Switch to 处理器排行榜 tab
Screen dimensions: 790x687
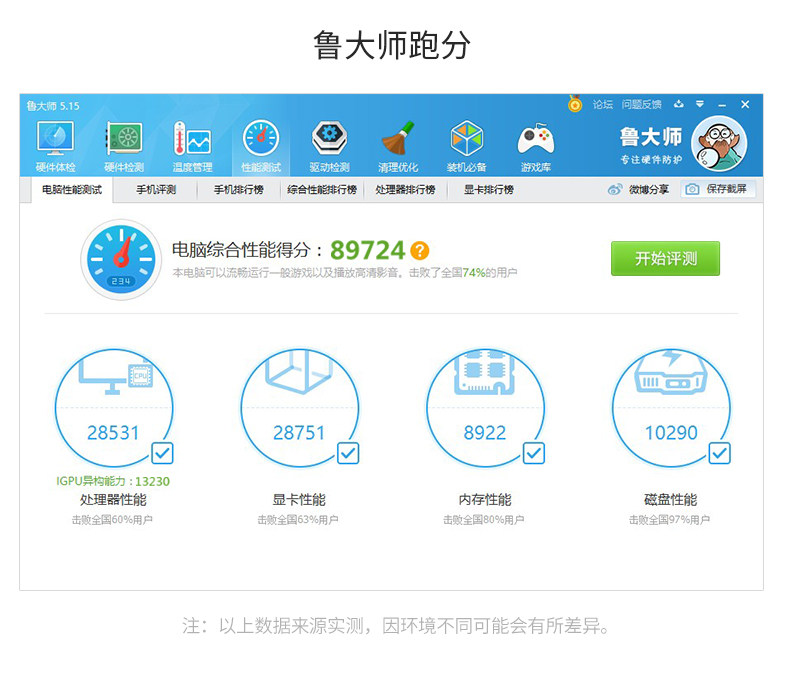(x=406, y=190)
